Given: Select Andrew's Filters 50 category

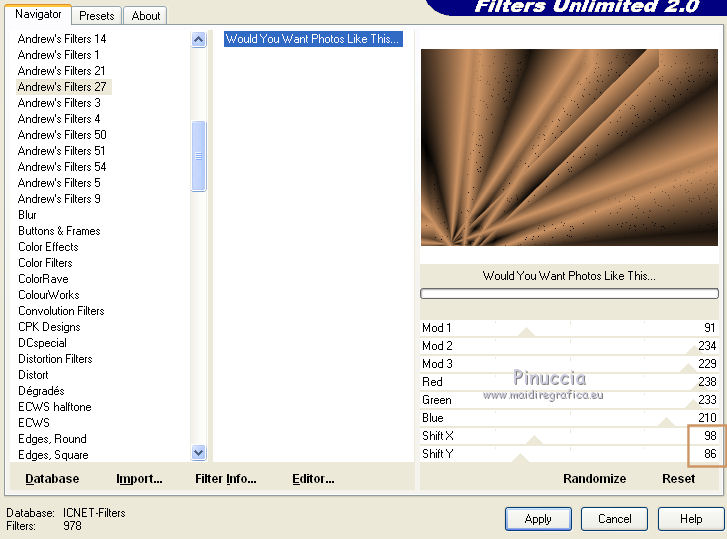Looking at the screenshot, I should (62, 135).
